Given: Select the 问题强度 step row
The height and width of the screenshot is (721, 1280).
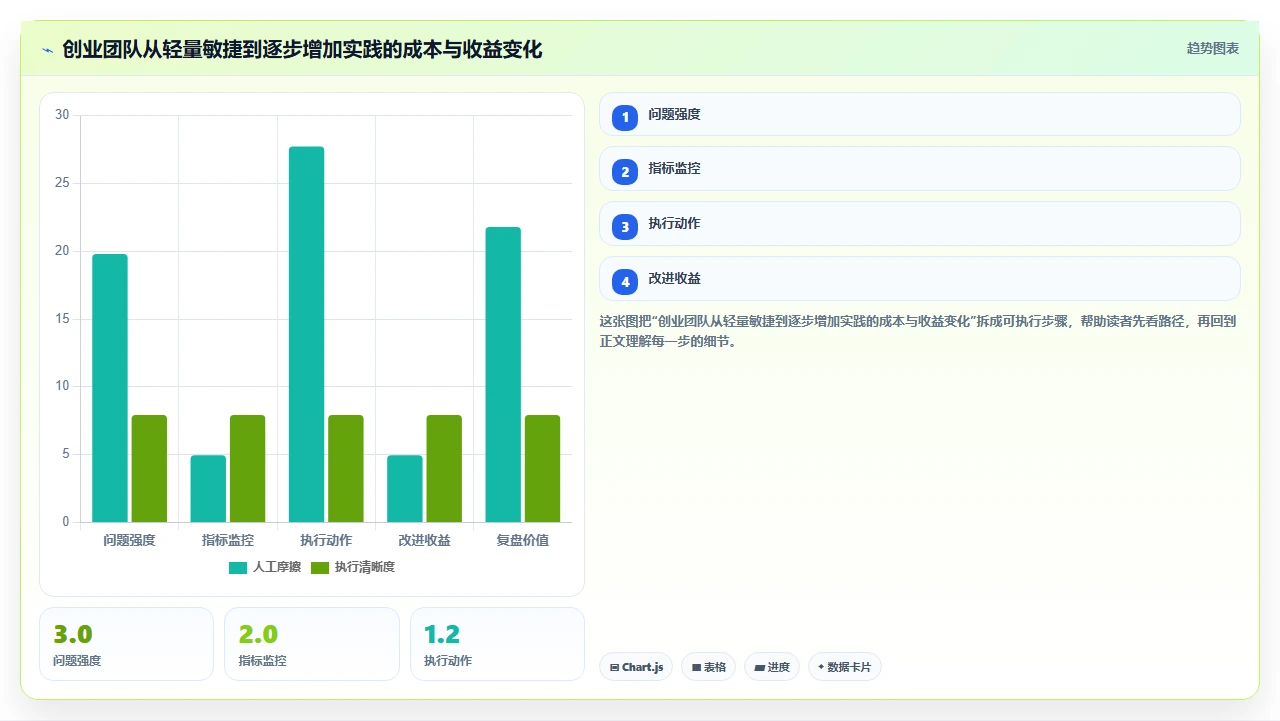Looking at the screenshot, I should [x=920, y=114].
